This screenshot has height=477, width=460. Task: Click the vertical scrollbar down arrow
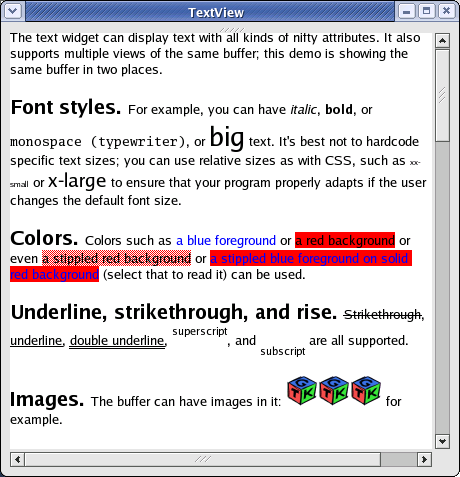pos(442,441)
